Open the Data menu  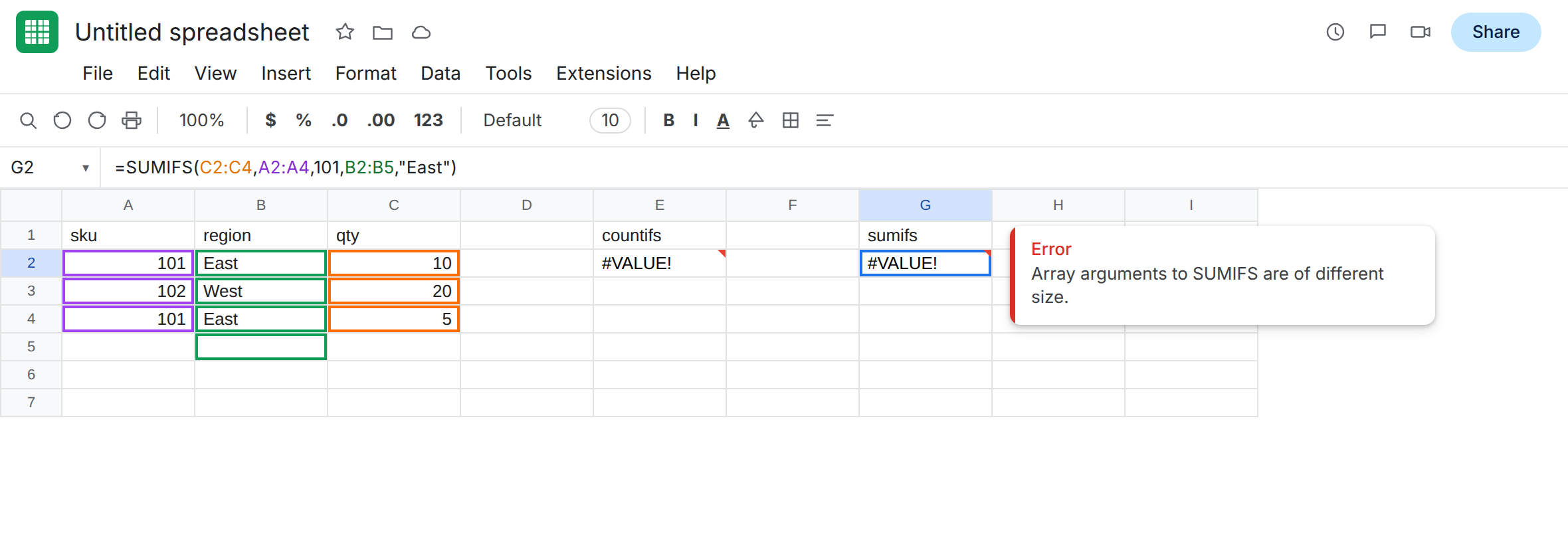point(441,73)
